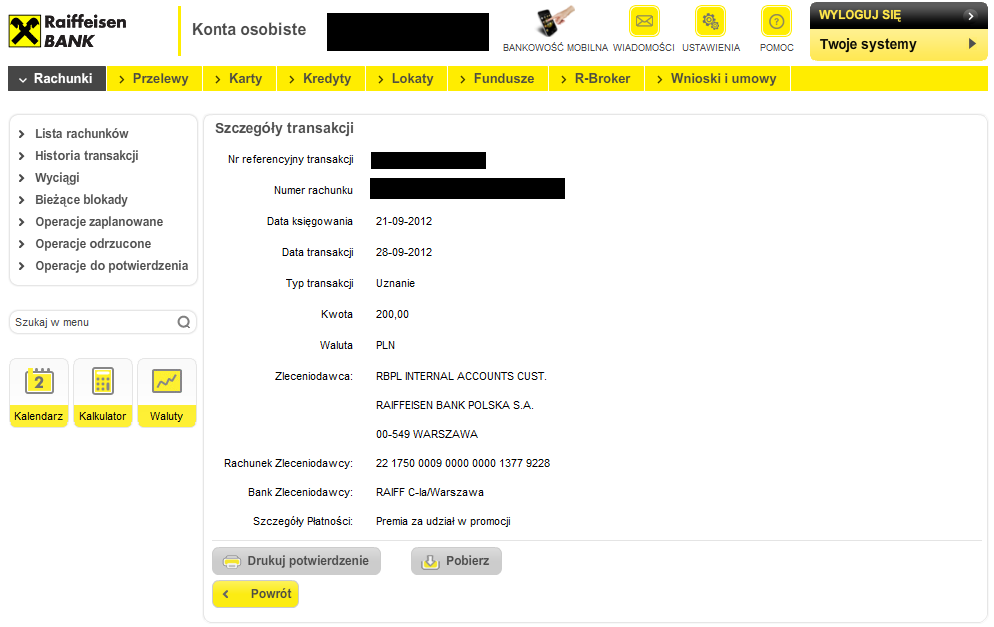This screenshot has height=627, width=994.
Task: Click the search magnifier icon in menu search
Action: 184,322
